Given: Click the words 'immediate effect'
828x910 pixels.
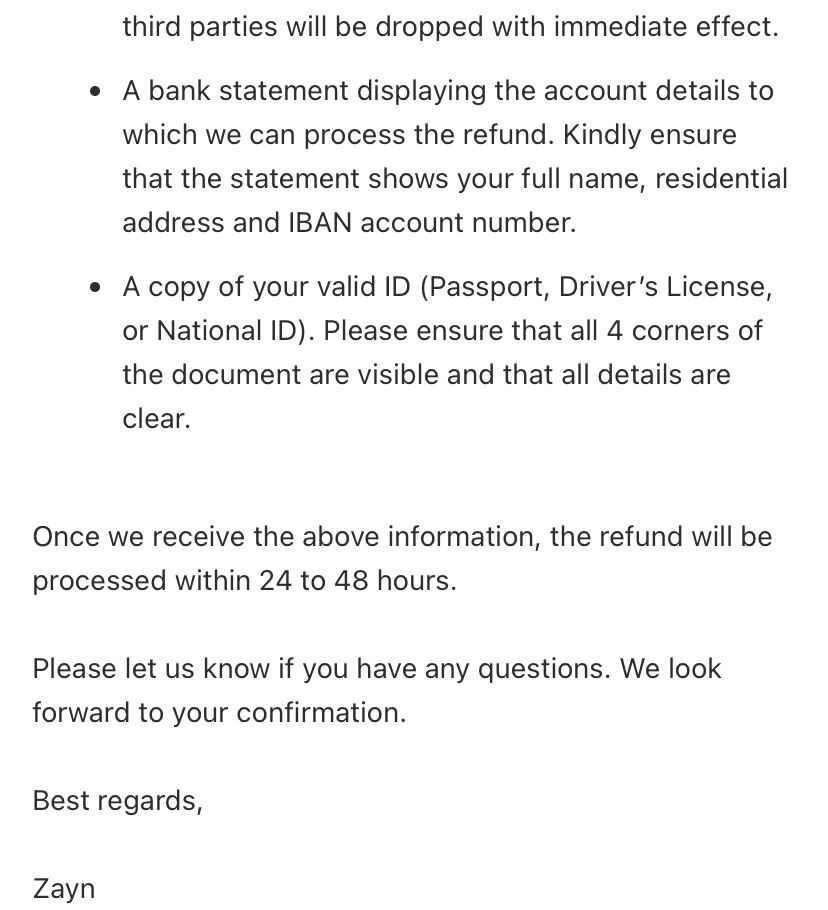Looking at the screenshot, I should coord(665,26).
